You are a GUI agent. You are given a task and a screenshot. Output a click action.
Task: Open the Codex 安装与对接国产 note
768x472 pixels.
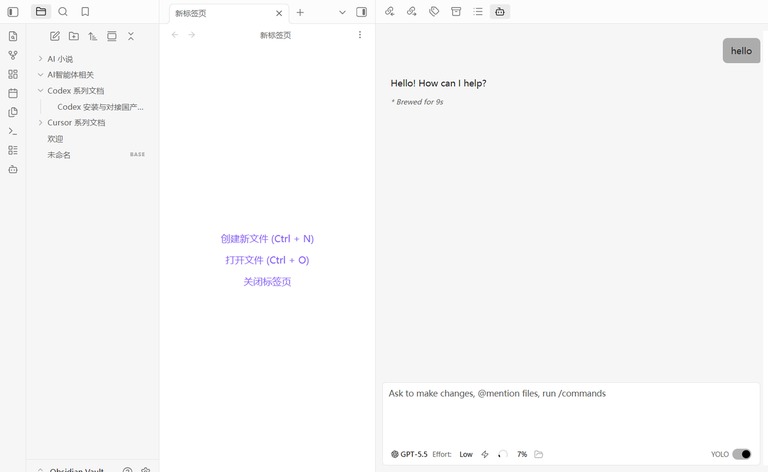coord(98,107)
